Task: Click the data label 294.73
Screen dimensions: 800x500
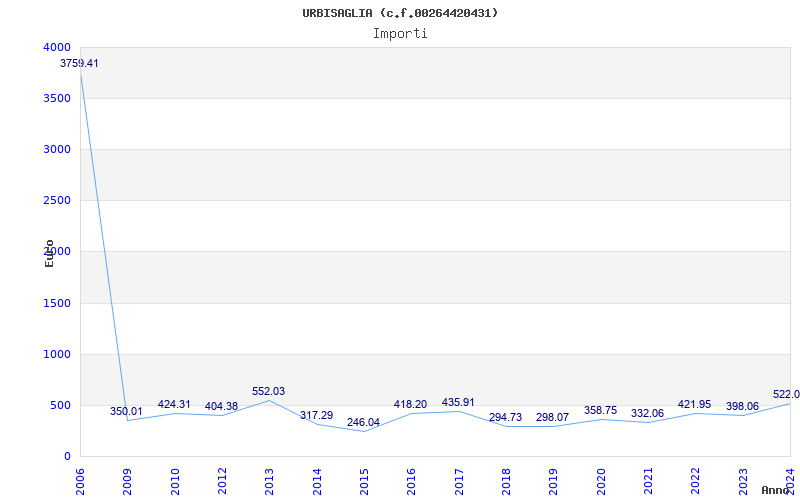Action: 506,417
